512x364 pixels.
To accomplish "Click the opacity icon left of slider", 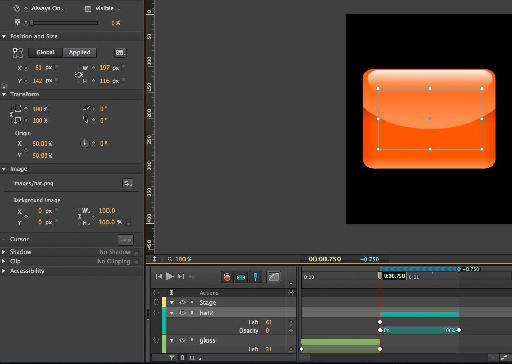I will pyautogui.click(x=17, y=22).
